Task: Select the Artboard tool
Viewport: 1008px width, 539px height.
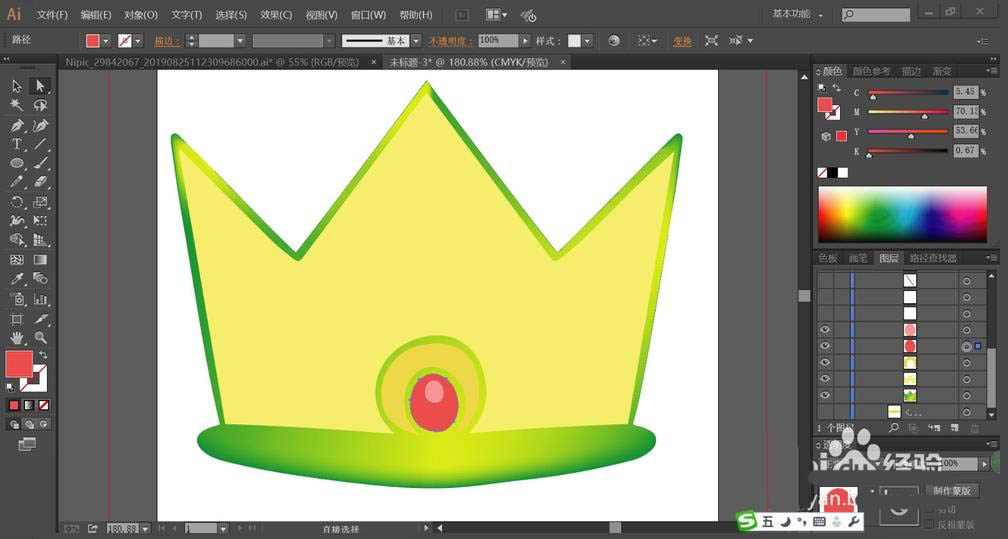Action: tap(17, 318)
